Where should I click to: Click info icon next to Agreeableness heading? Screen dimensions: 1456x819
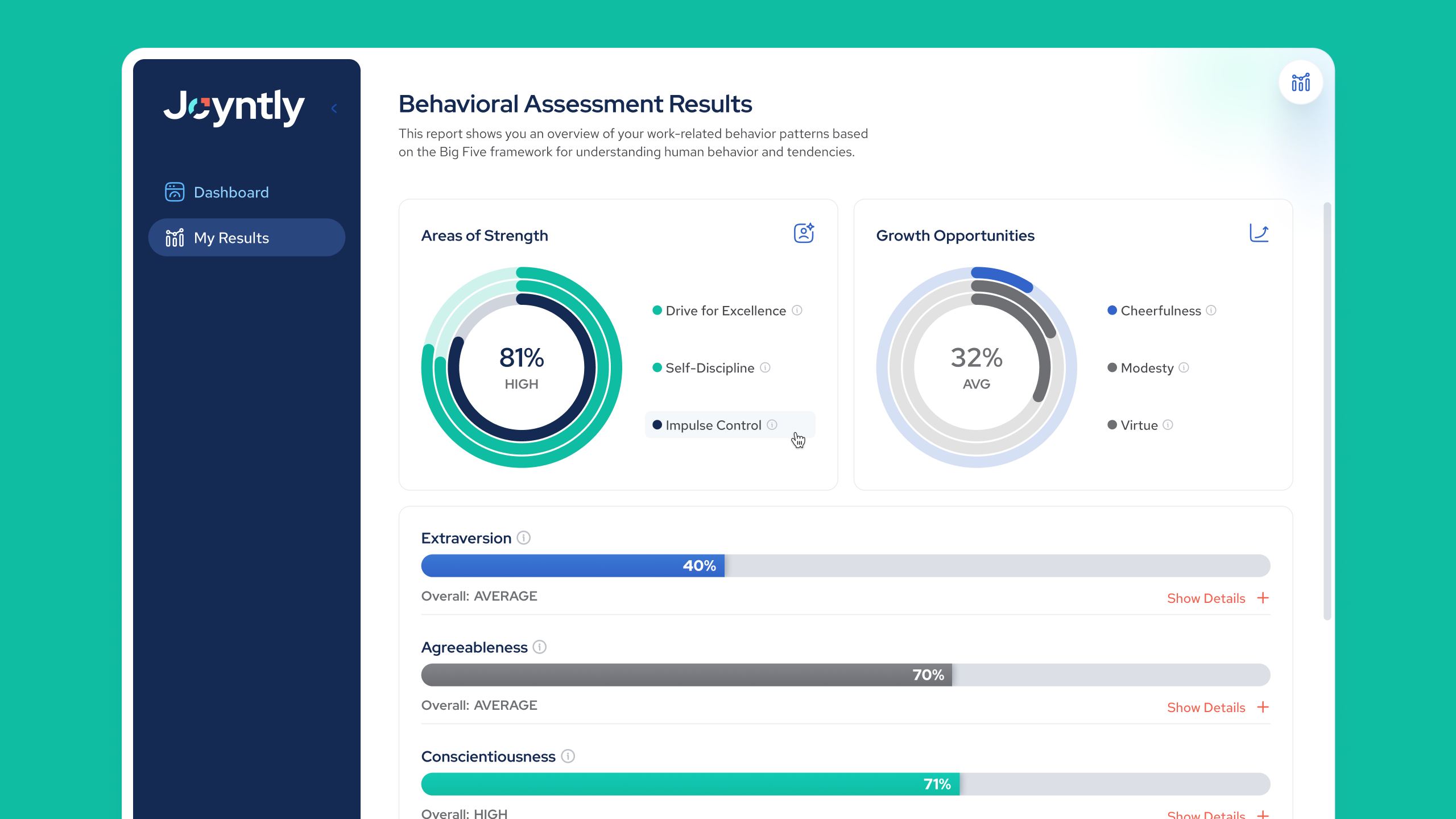pyautogui.click(x=539, y=647)
